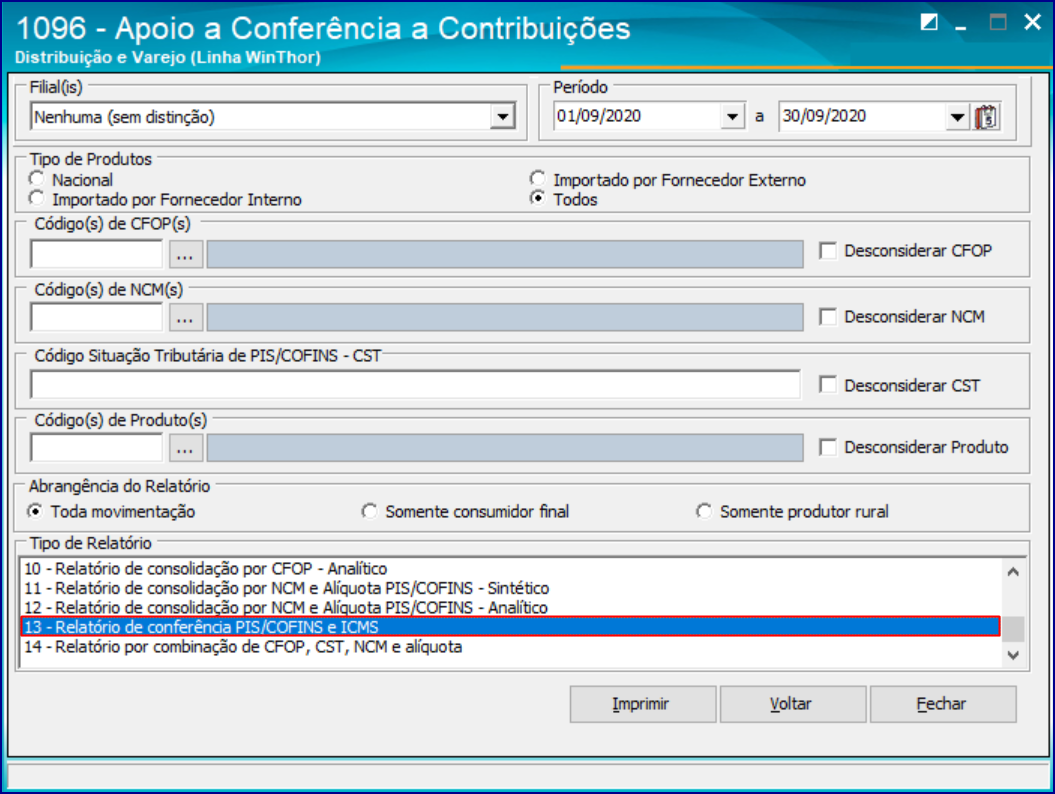
Task: Open the period end date dropdown
Action: click(957, 117)
